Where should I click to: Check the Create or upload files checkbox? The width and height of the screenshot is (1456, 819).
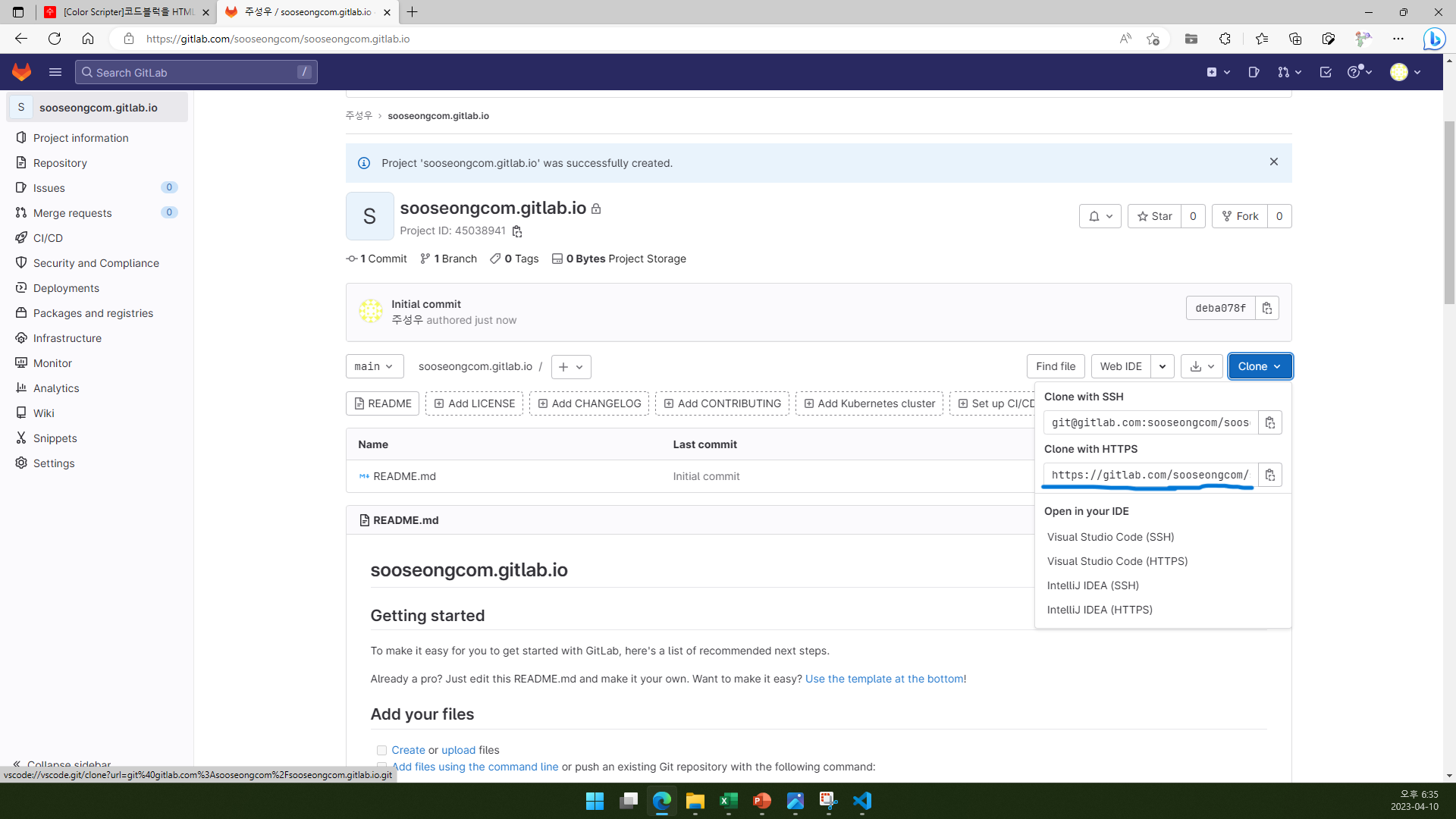point(381,750)
